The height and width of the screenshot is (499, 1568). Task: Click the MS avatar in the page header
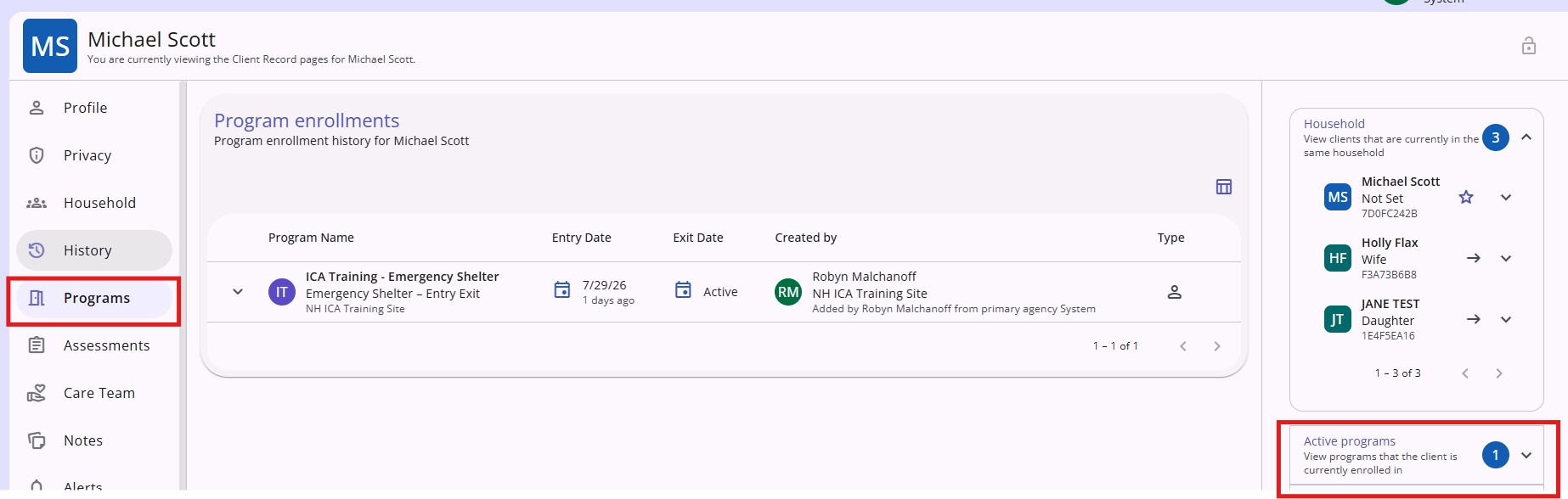coord(50,46)
